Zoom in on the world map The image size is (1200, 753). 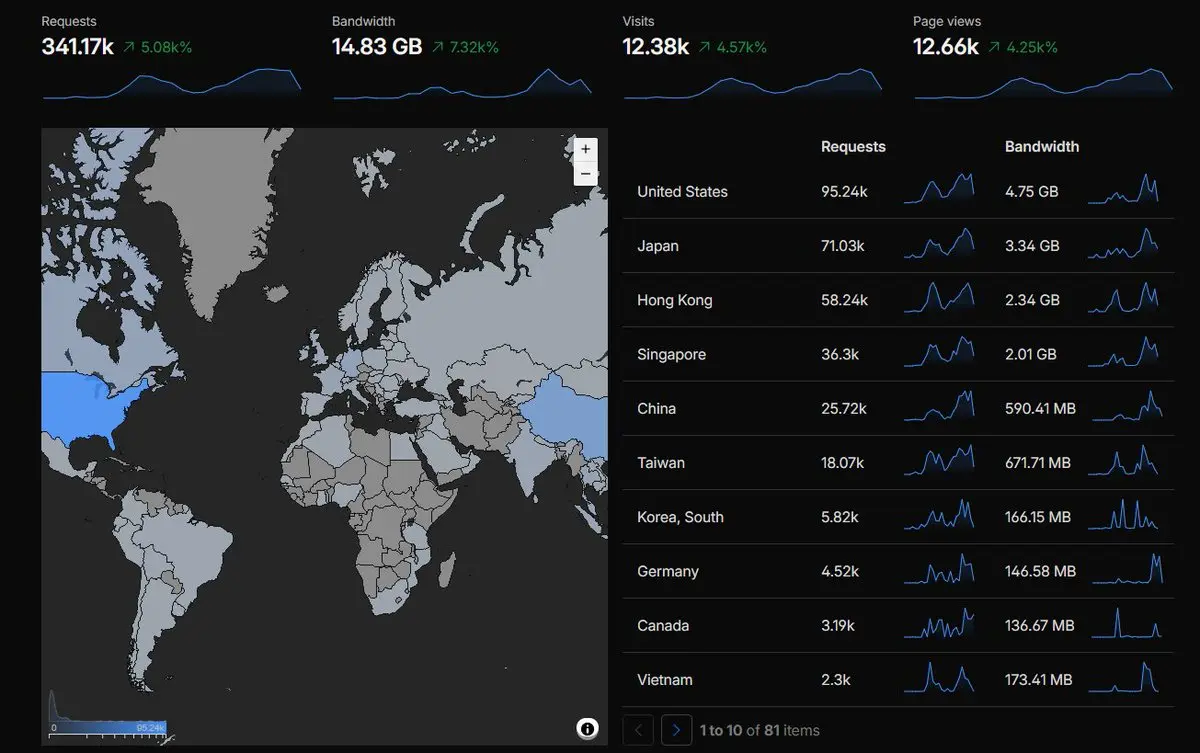(585, 149)
